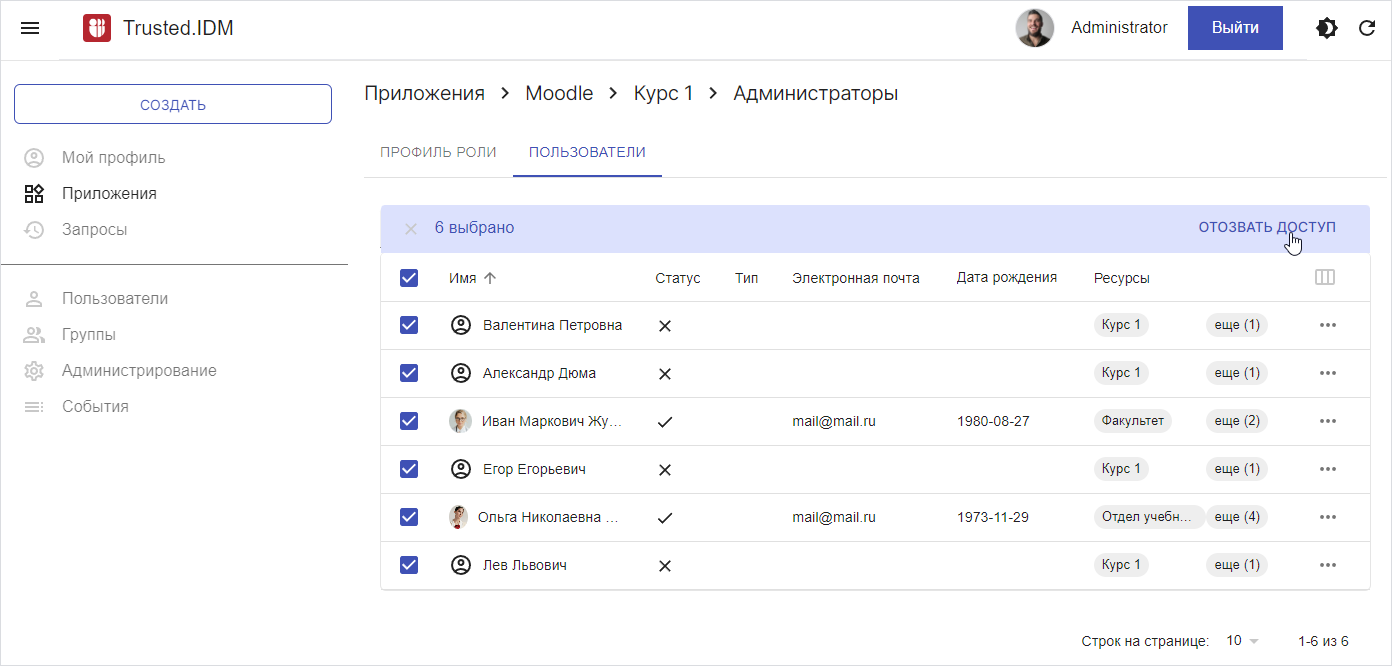The image size is (1392, 666).
Task: Open more actions for Иван Маркович
Action: [x=1328, y=421]
